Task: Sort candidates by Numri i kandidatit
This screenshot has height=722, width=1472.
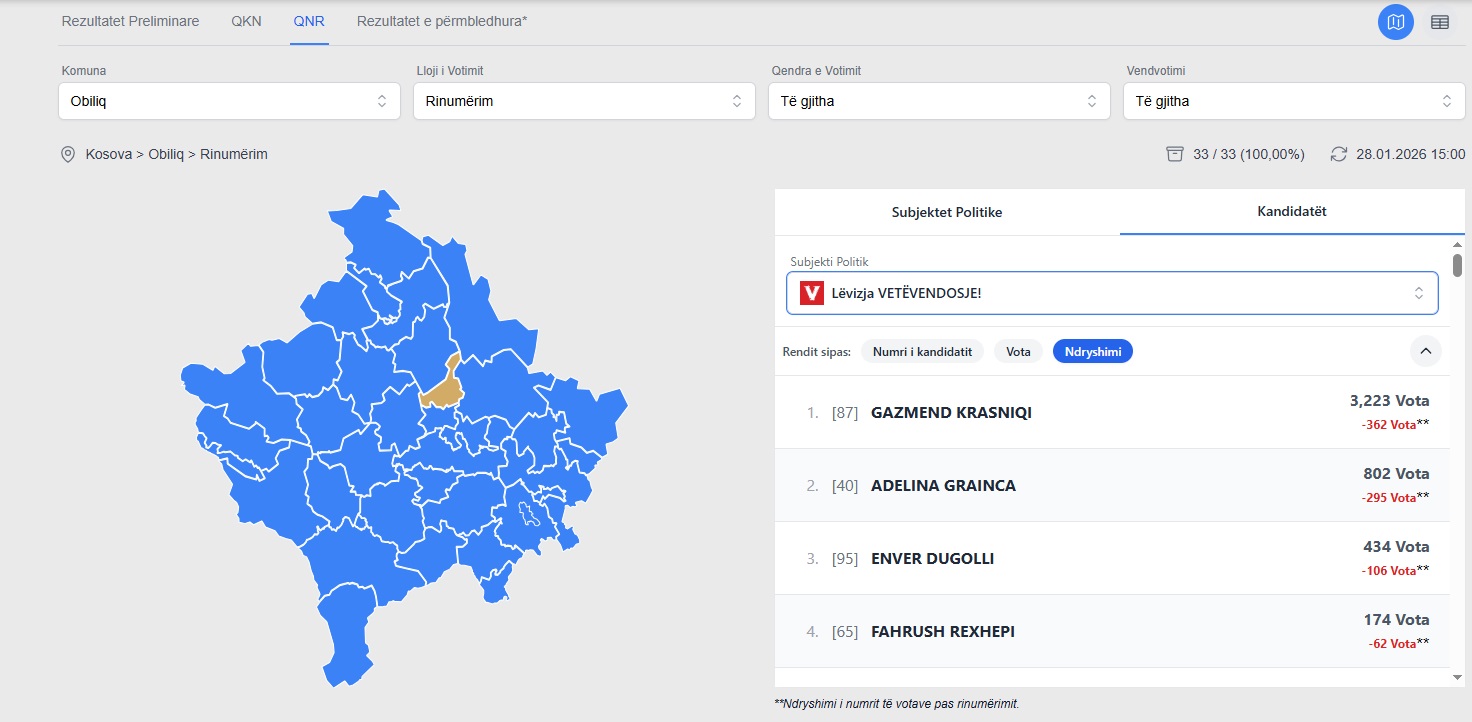Action: coord(922,351)
